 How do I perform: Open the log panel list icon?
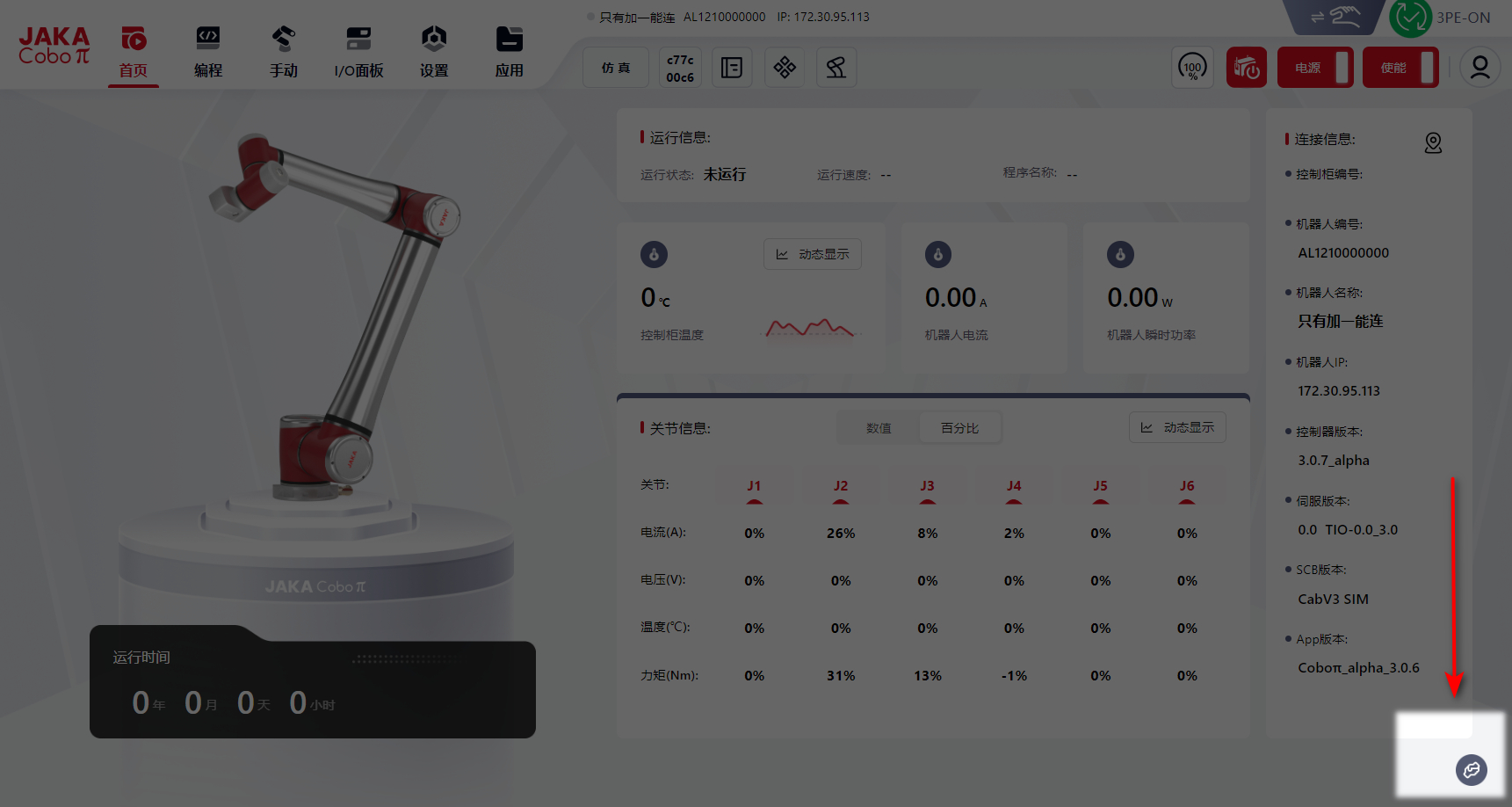tap(731, 68)
